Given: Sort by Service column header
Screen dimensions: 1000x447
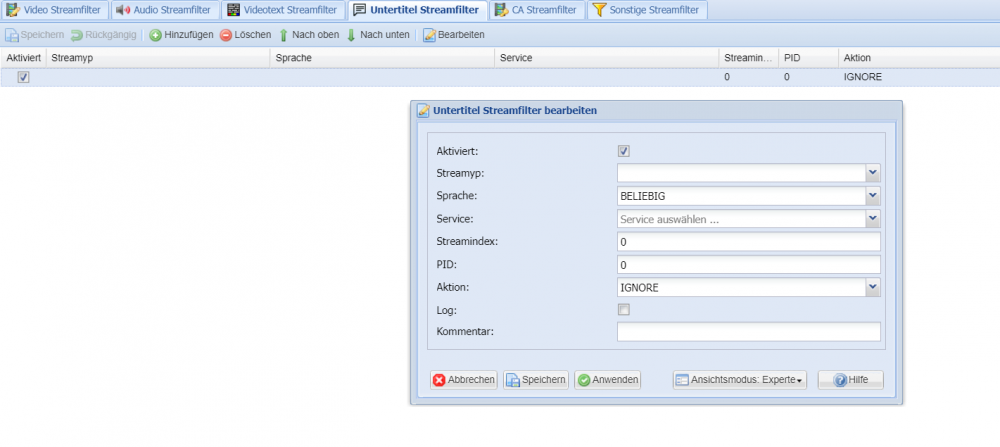Looking at the screenshot, I should coord(607,58).
